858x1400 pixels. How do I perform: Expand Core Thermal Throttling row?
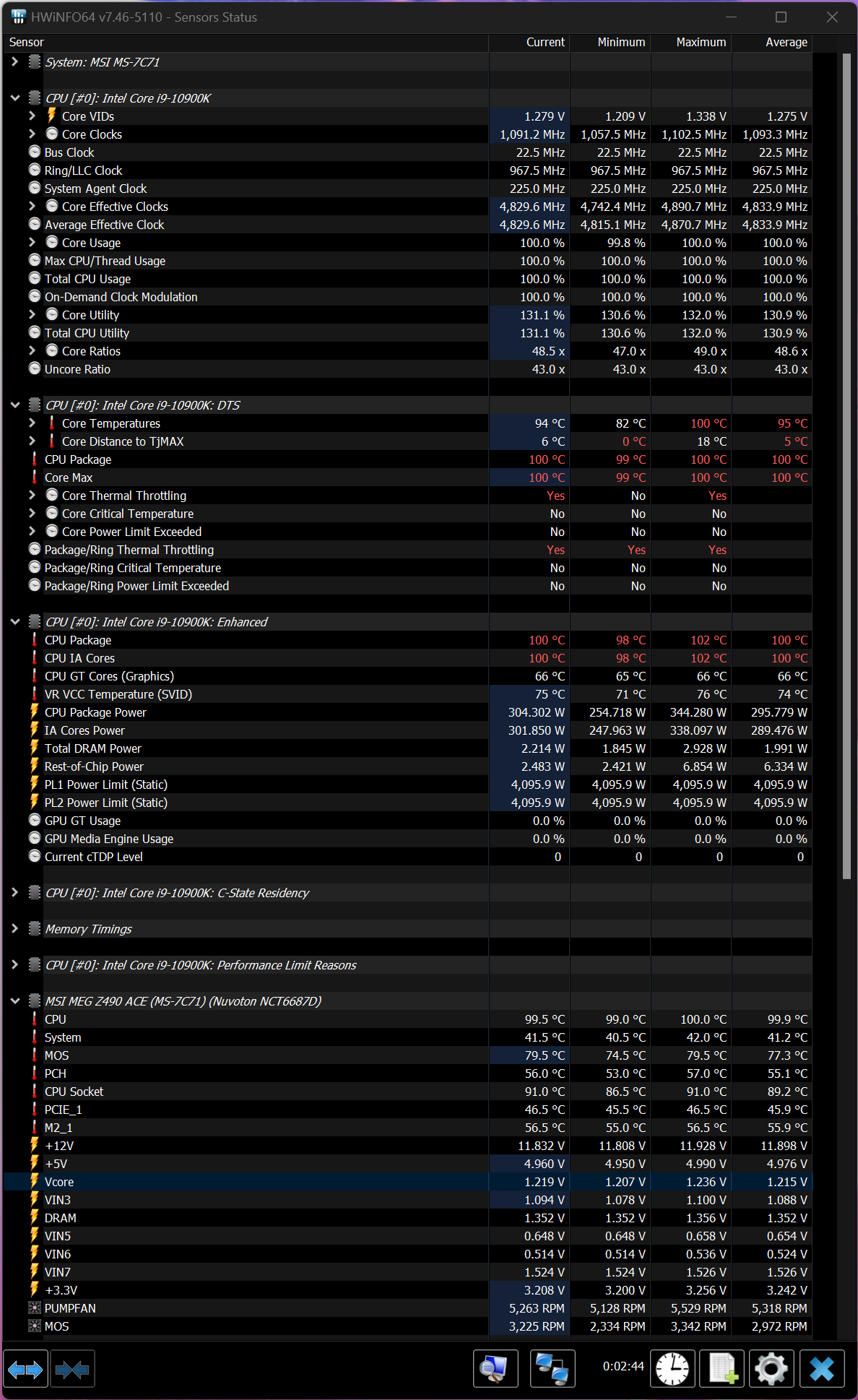pos(32,496)
